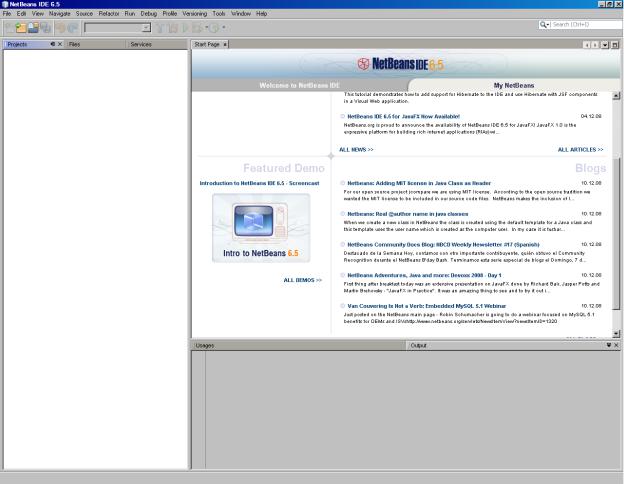The height and width of the screenshot is (484, 624).
Task: Click Start Page scrollbar down arrow
Action: point(616,334)
